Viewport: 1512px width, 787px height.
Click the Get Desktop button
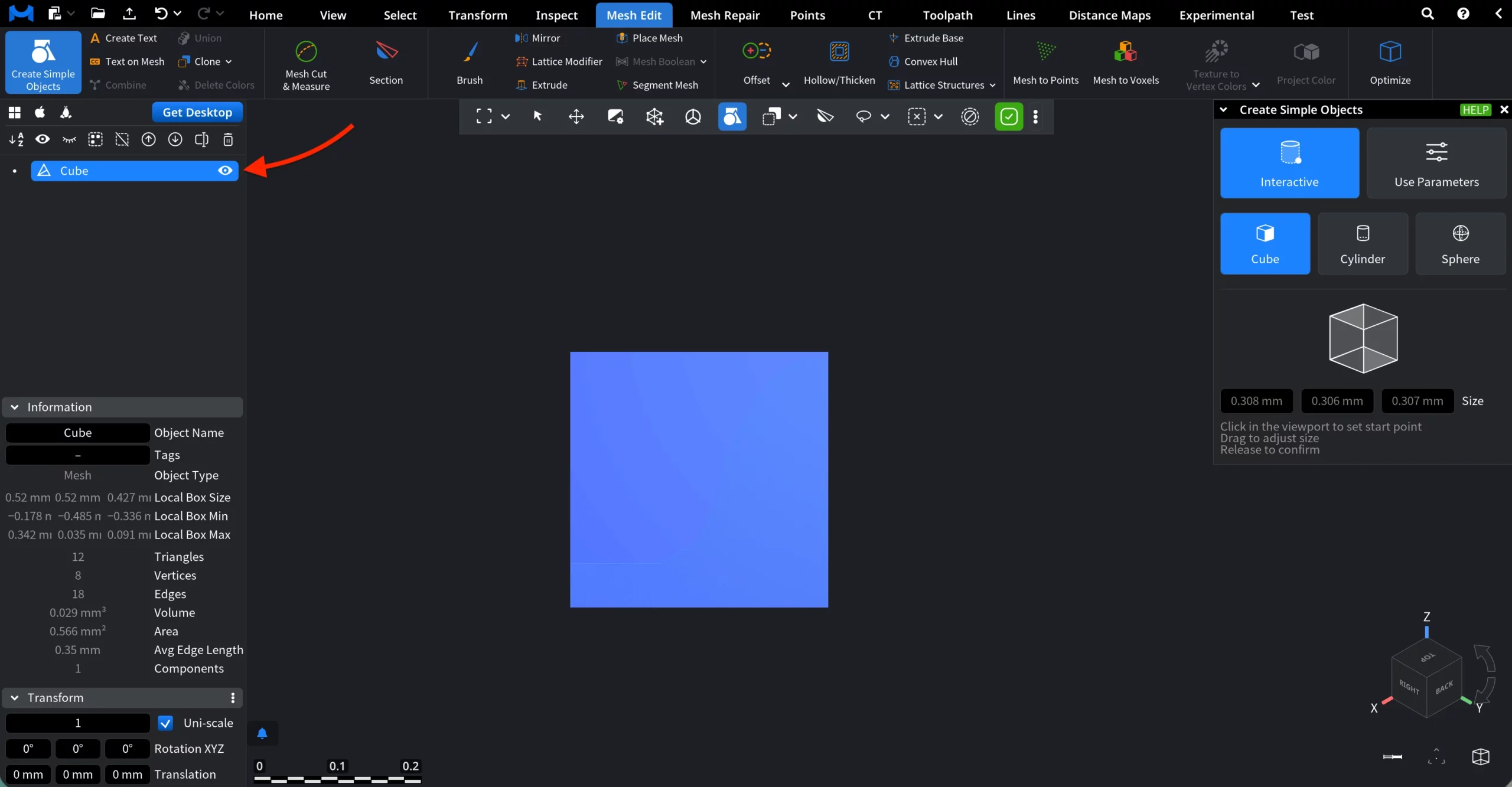point(197,112)
